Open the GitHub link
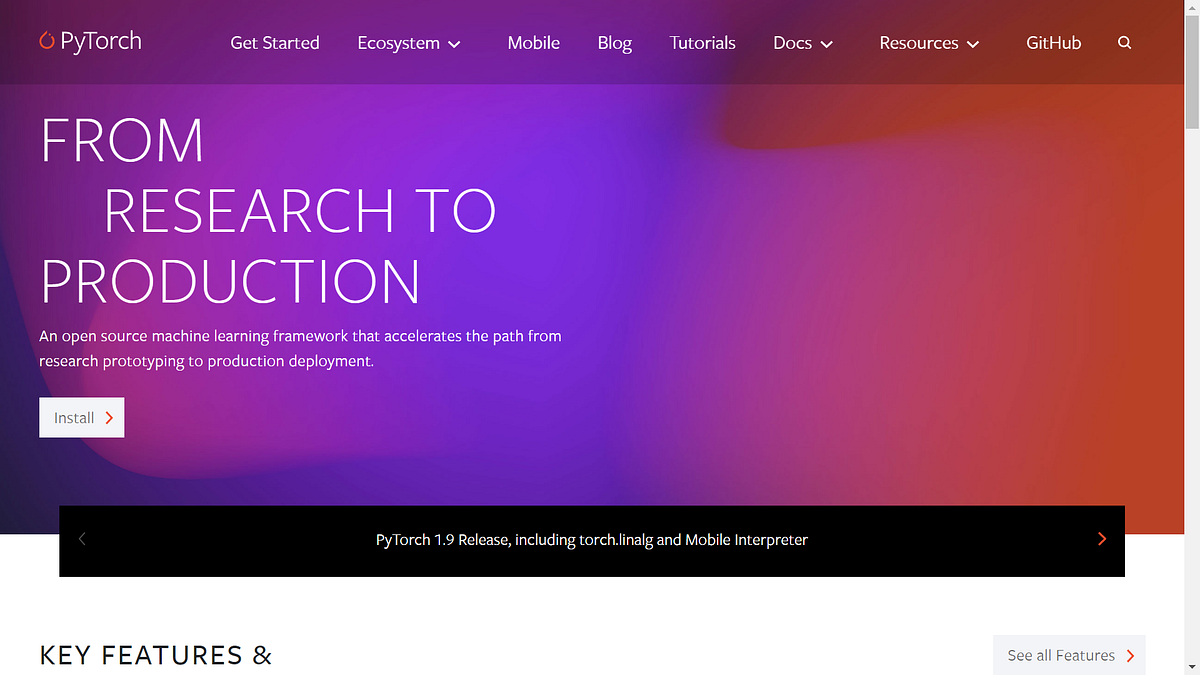 click(x=1053, y=43)
